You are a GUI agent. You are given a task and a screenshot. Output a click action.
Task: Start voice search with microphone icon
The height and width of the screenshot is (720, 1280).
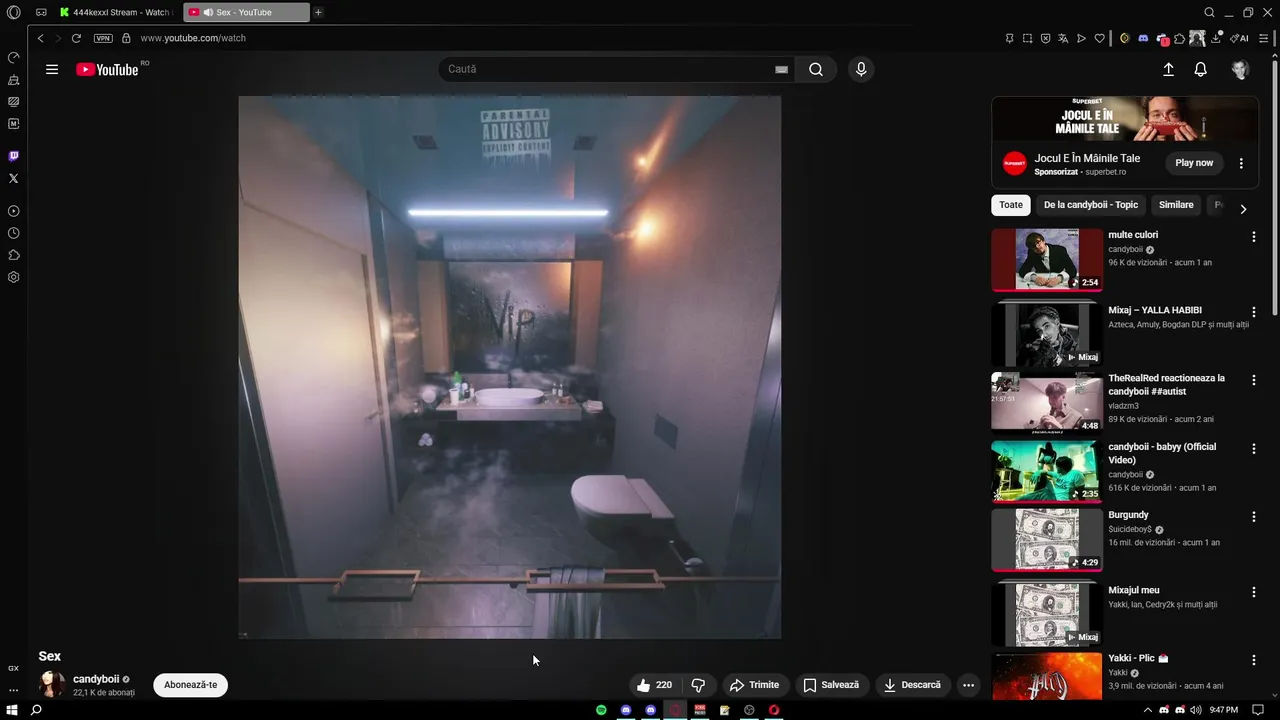coord(860,69)
